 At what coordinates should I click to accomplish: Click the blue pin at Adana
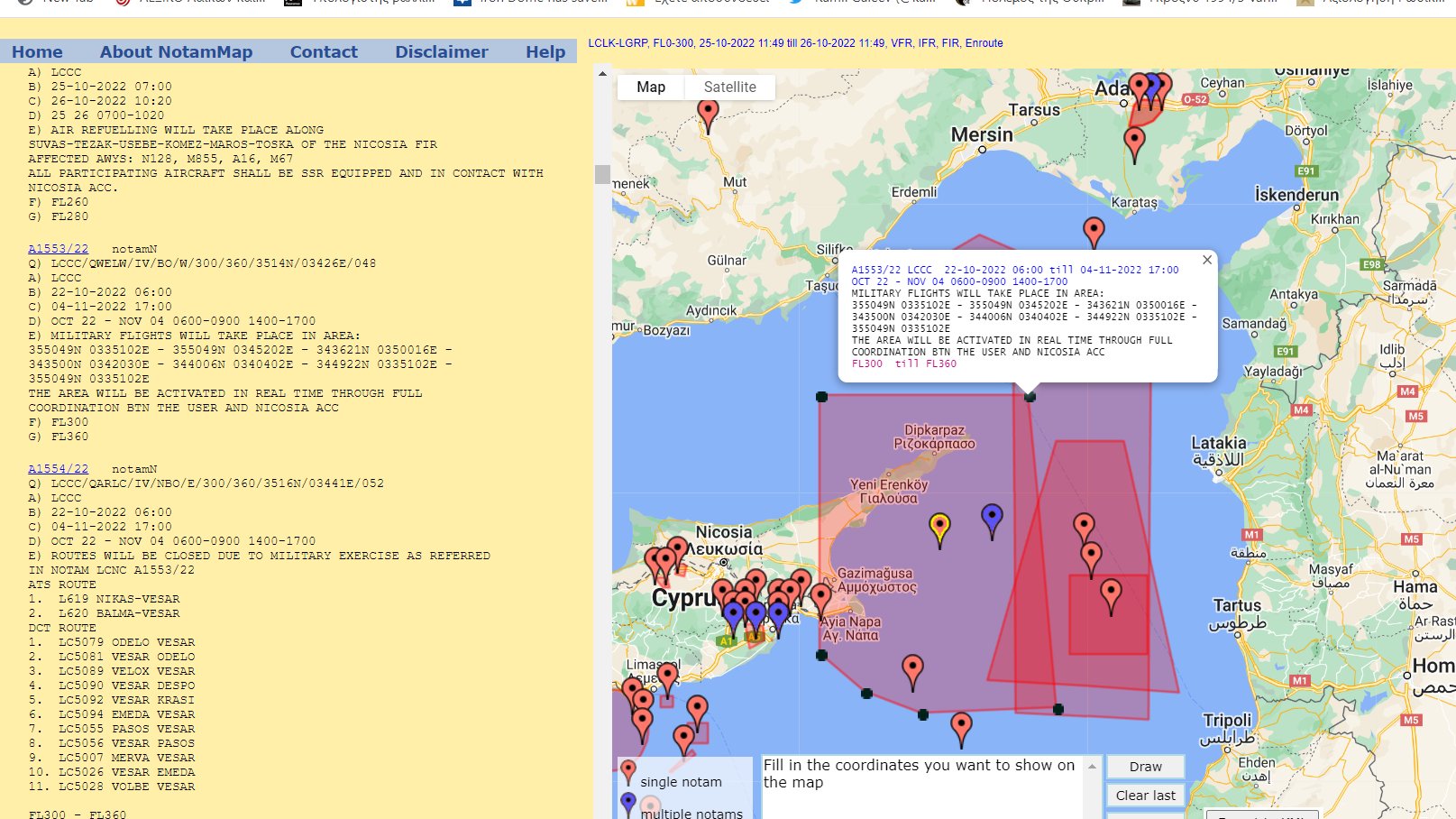[x=1150, y=90]
